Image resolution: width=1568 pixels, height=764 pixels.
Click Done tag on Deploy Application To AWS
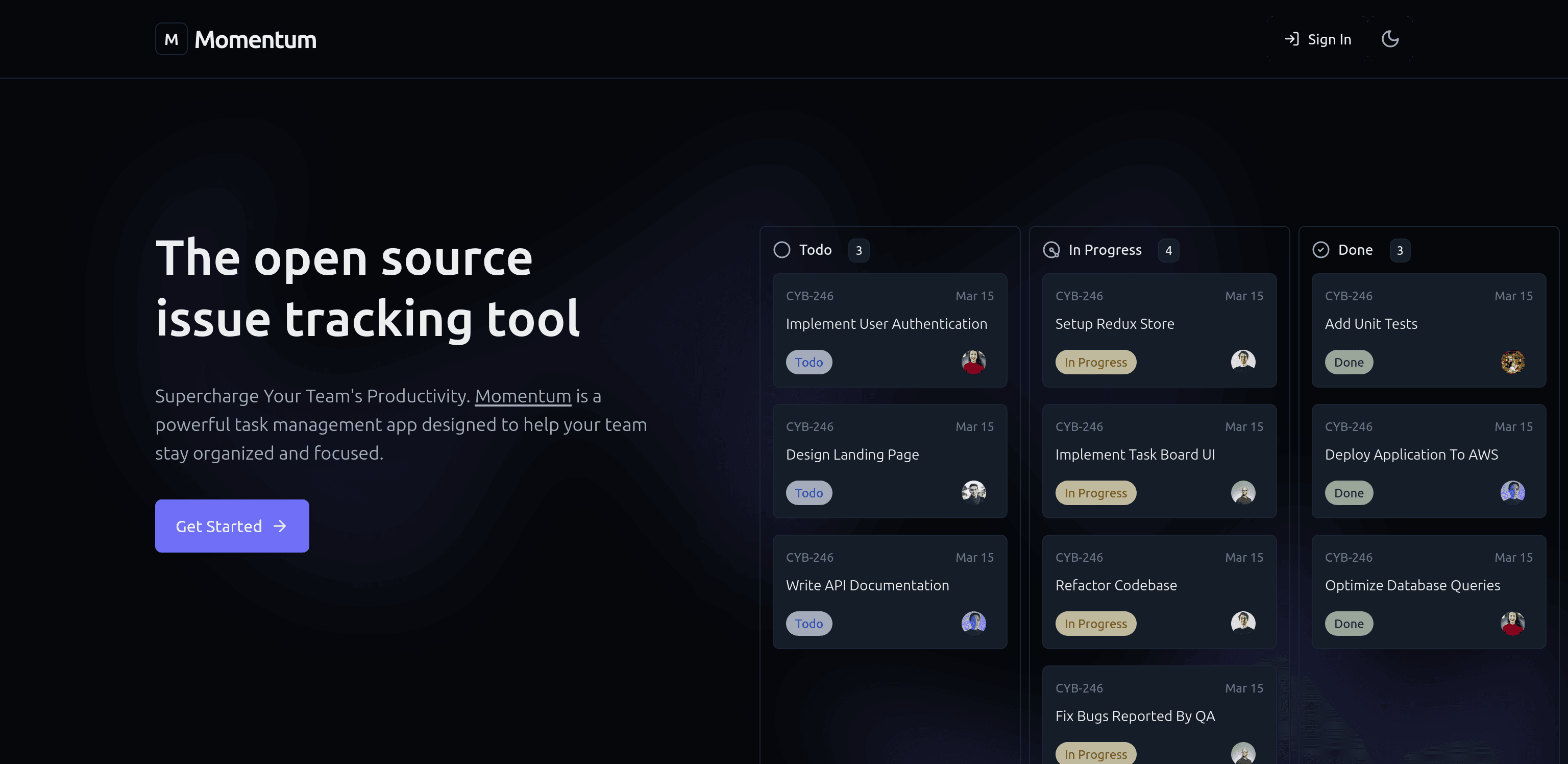pos(1349,493)
